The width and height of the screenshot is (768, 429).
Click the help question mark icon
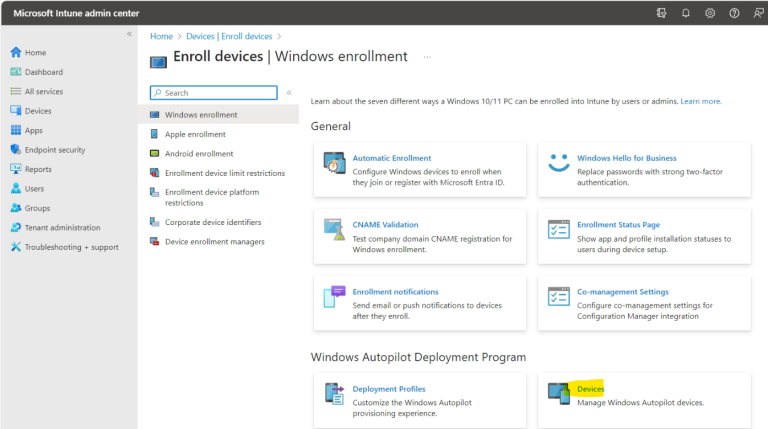pyautogui.click(x=734, y=13)
